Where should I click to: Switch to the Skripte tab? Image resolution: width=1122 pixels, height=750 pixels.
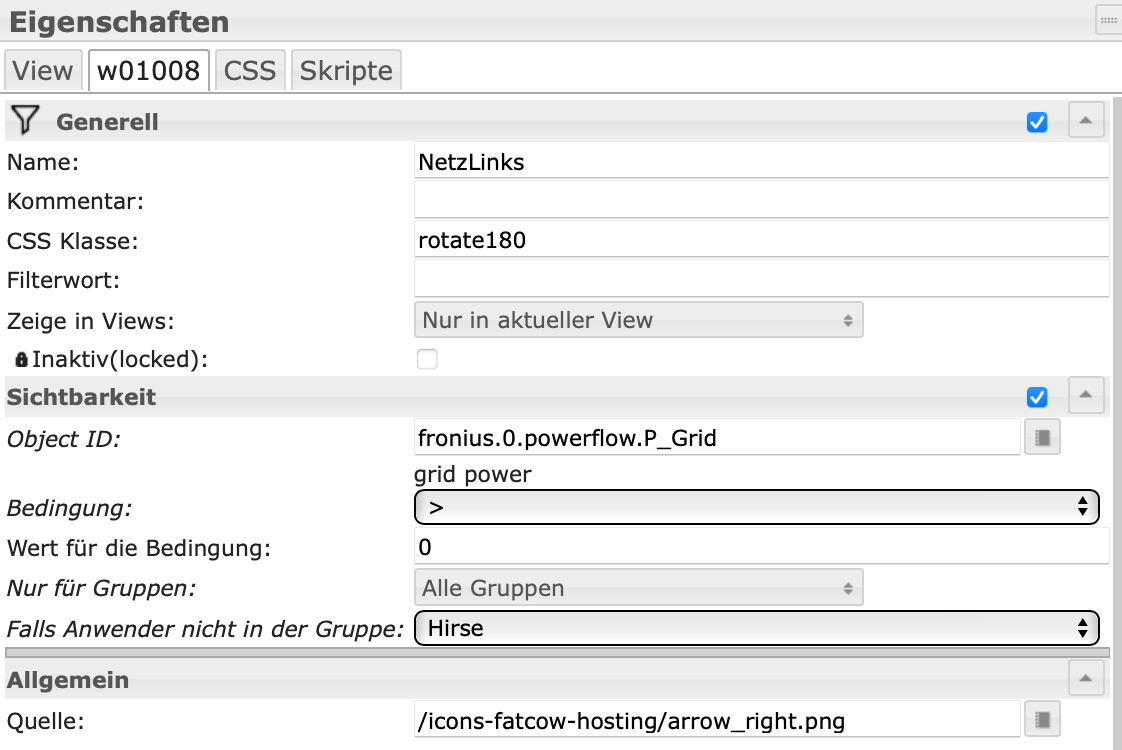tap(346, 71)
